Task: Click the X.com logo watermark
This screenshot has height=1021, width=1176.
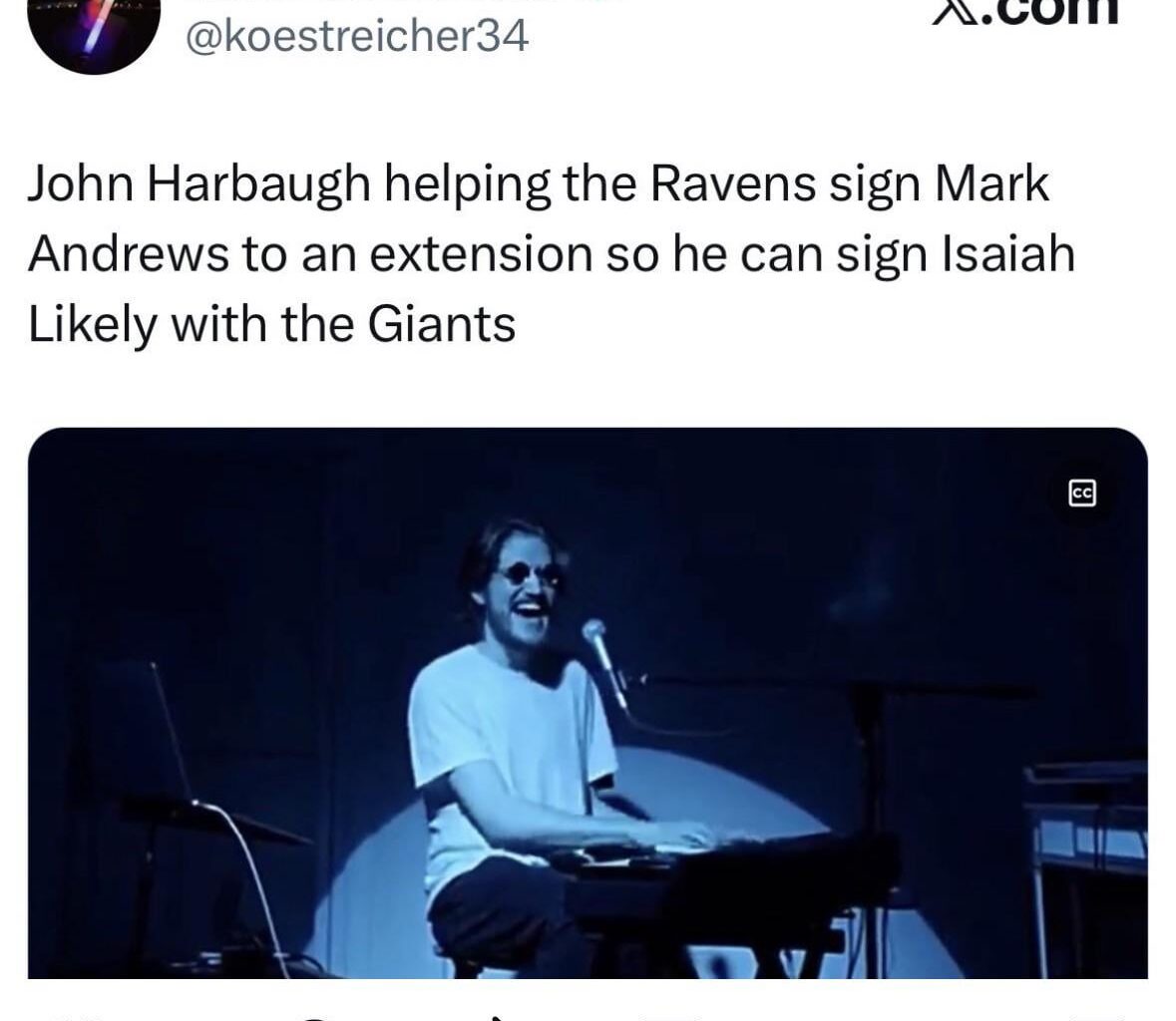Action: (x=1025, y=13)
